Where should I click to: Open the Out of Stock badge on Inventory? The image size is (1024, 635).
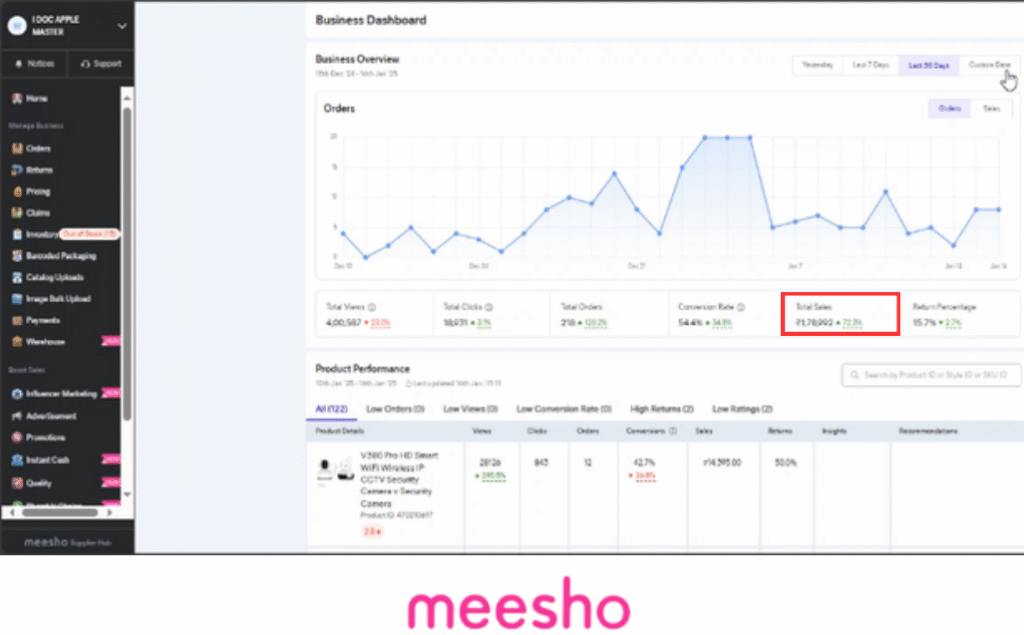pos(89,234)
